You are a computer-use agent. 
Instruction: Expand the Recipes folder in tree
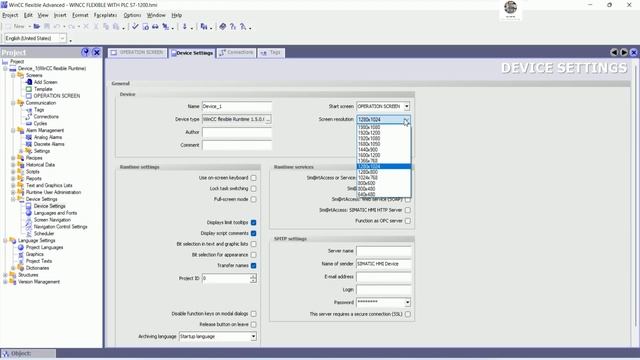(x=13, y=158)
